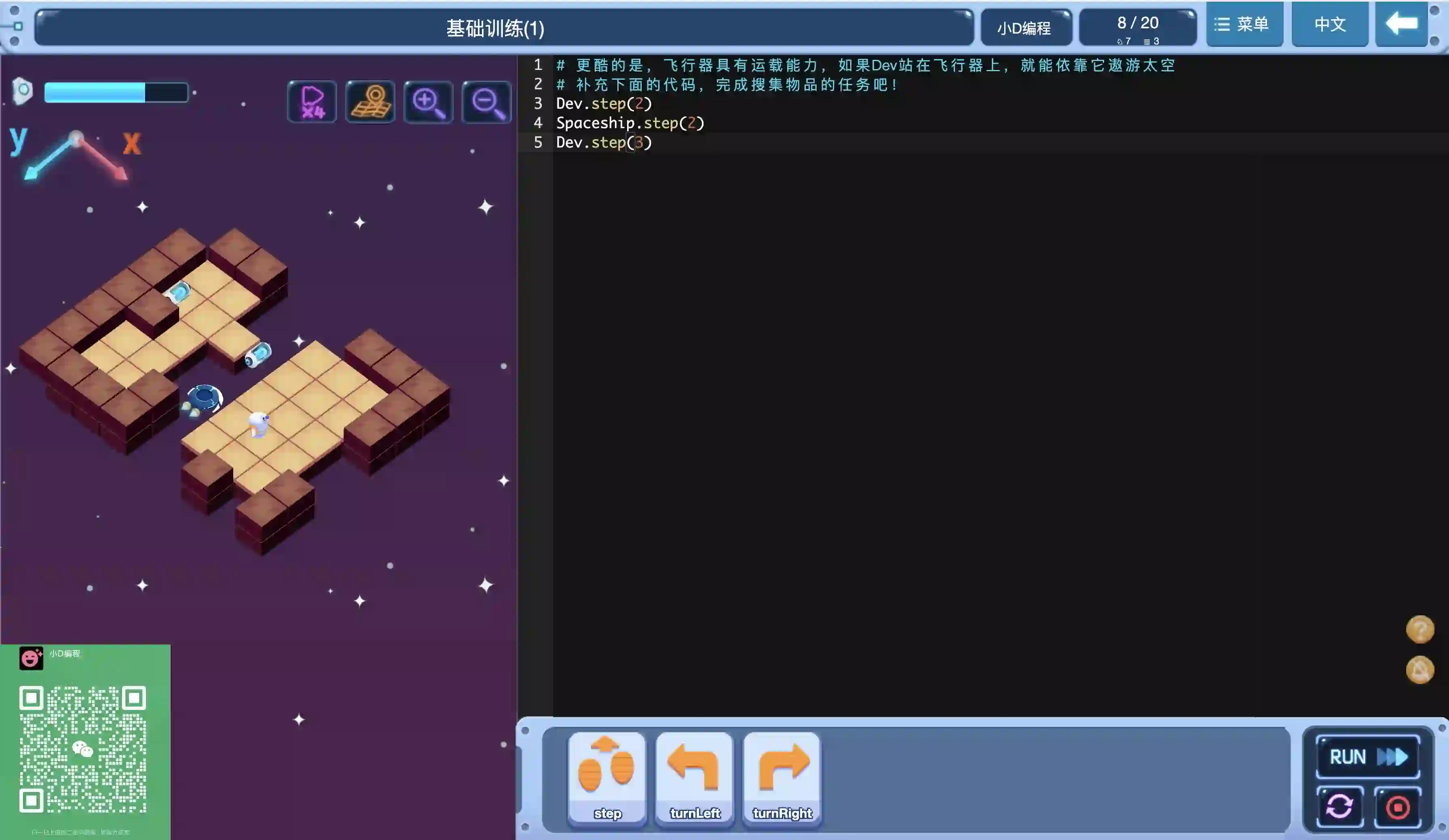Viewport: 1449px width, 840px height.
Task: Click the WeChat QR code image
Action: [83, 749]
